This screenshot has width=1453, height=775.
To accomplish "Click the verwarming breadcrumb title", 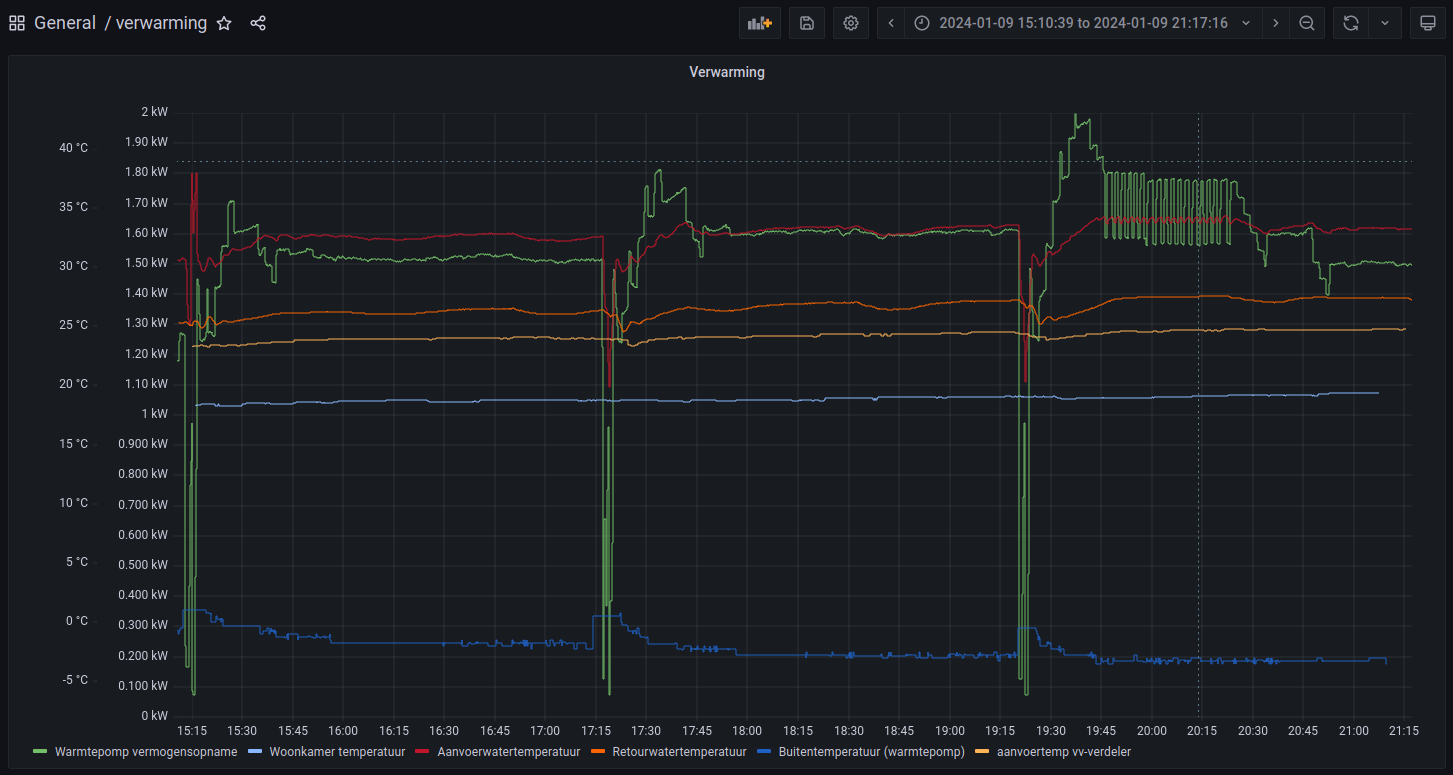I will click(161, 23).
